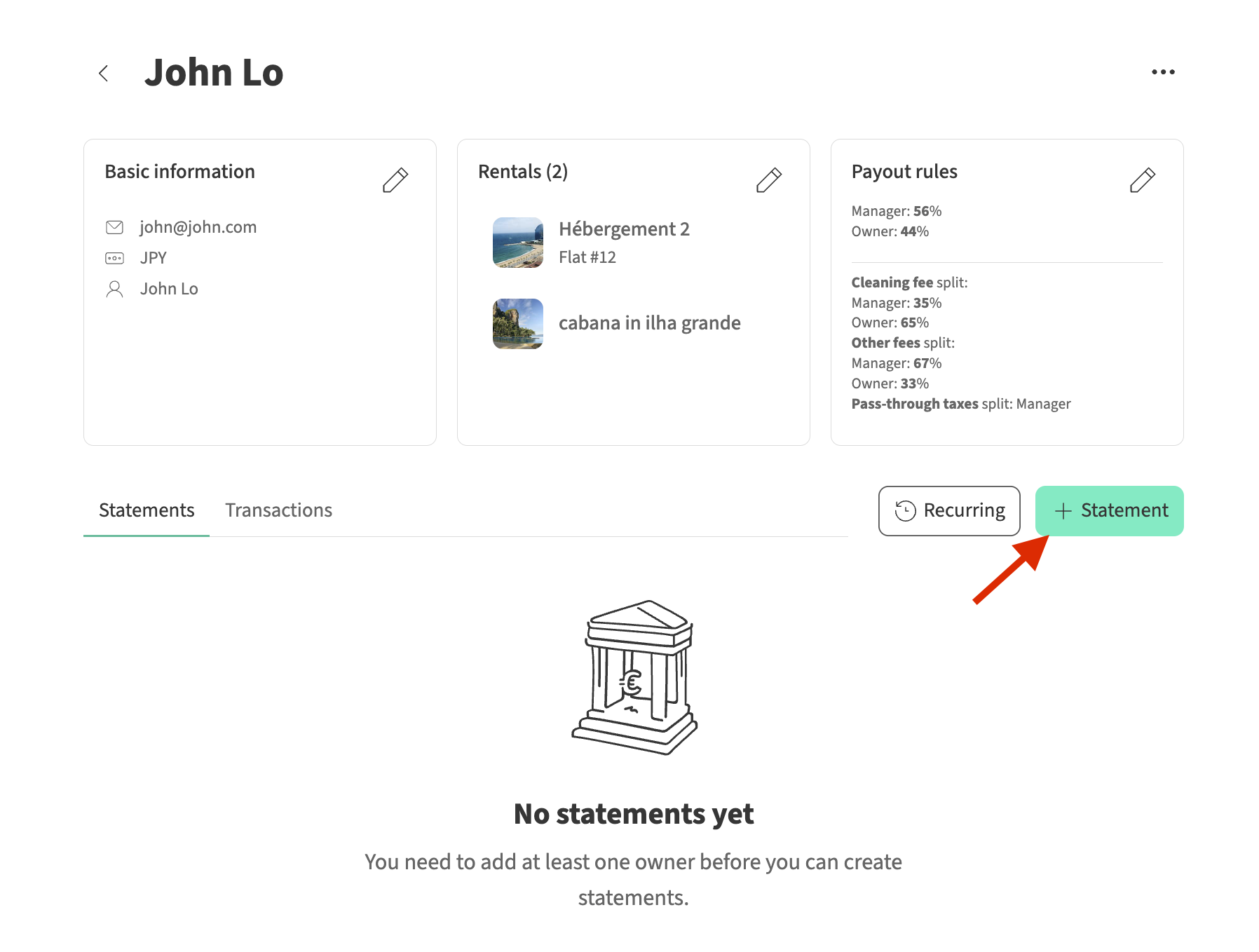
Task: Open the three-dot more options menu
Action: [1162, 72]
